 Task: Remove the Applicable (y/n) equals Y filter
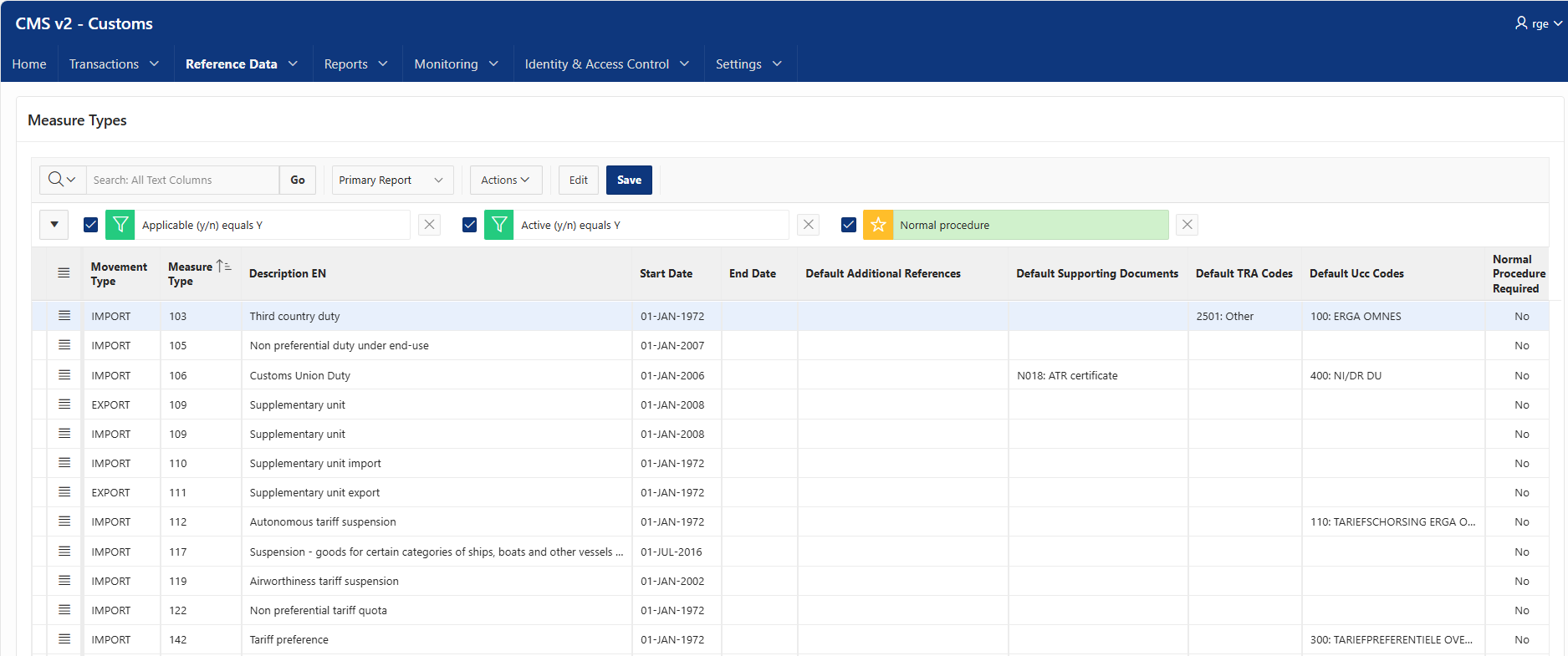[429, 225]
